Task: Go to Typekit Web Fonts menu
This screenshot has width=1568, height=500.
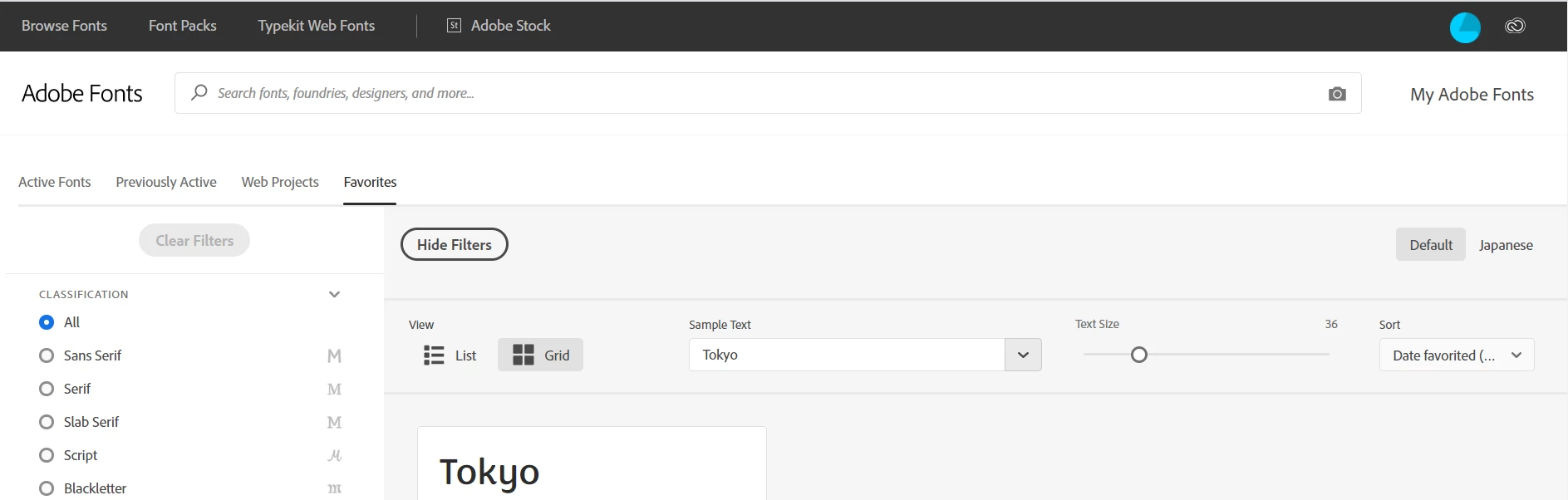Action: click(x=316, y=26)
